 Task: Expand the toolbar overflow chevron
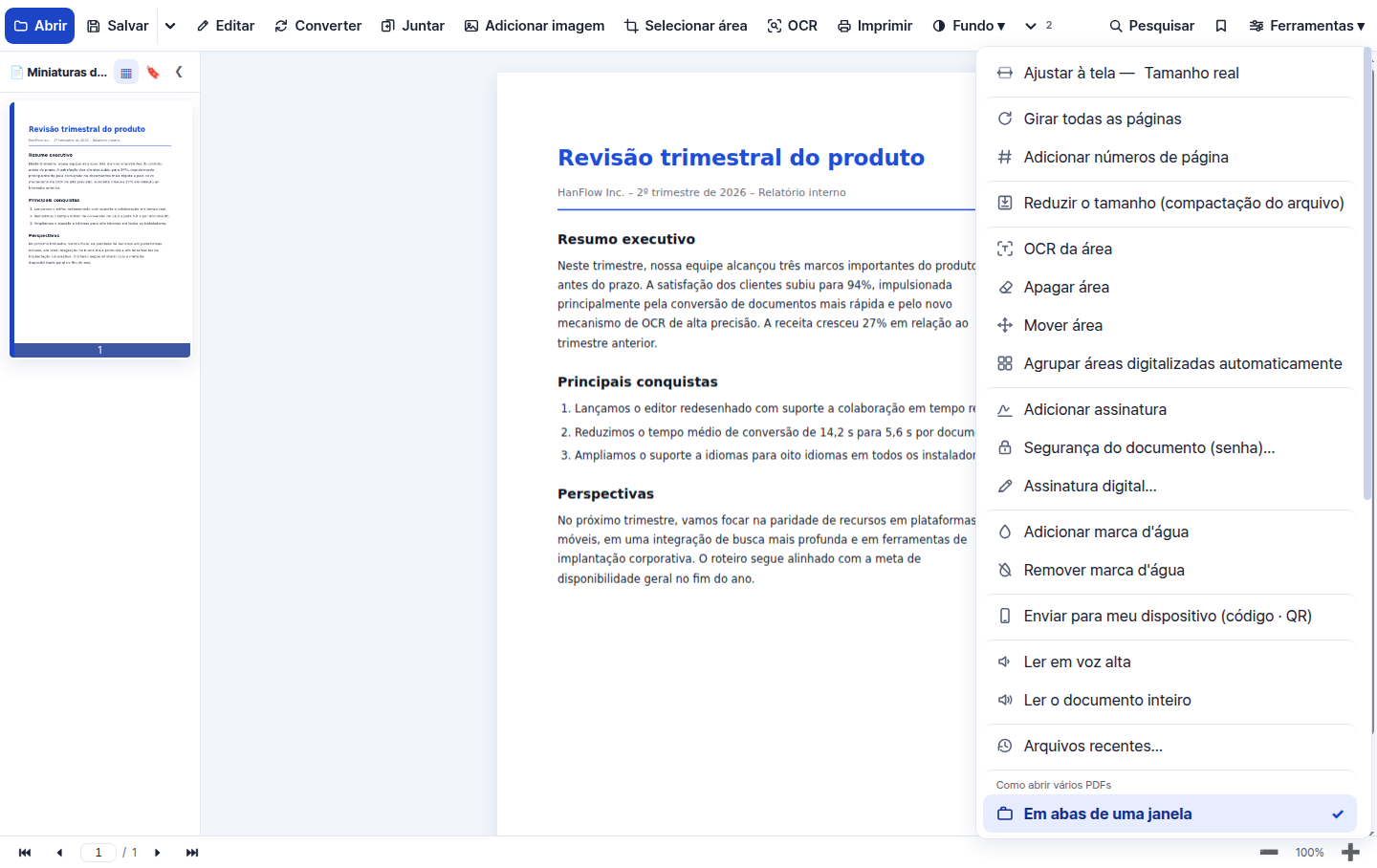[1031, 26]
